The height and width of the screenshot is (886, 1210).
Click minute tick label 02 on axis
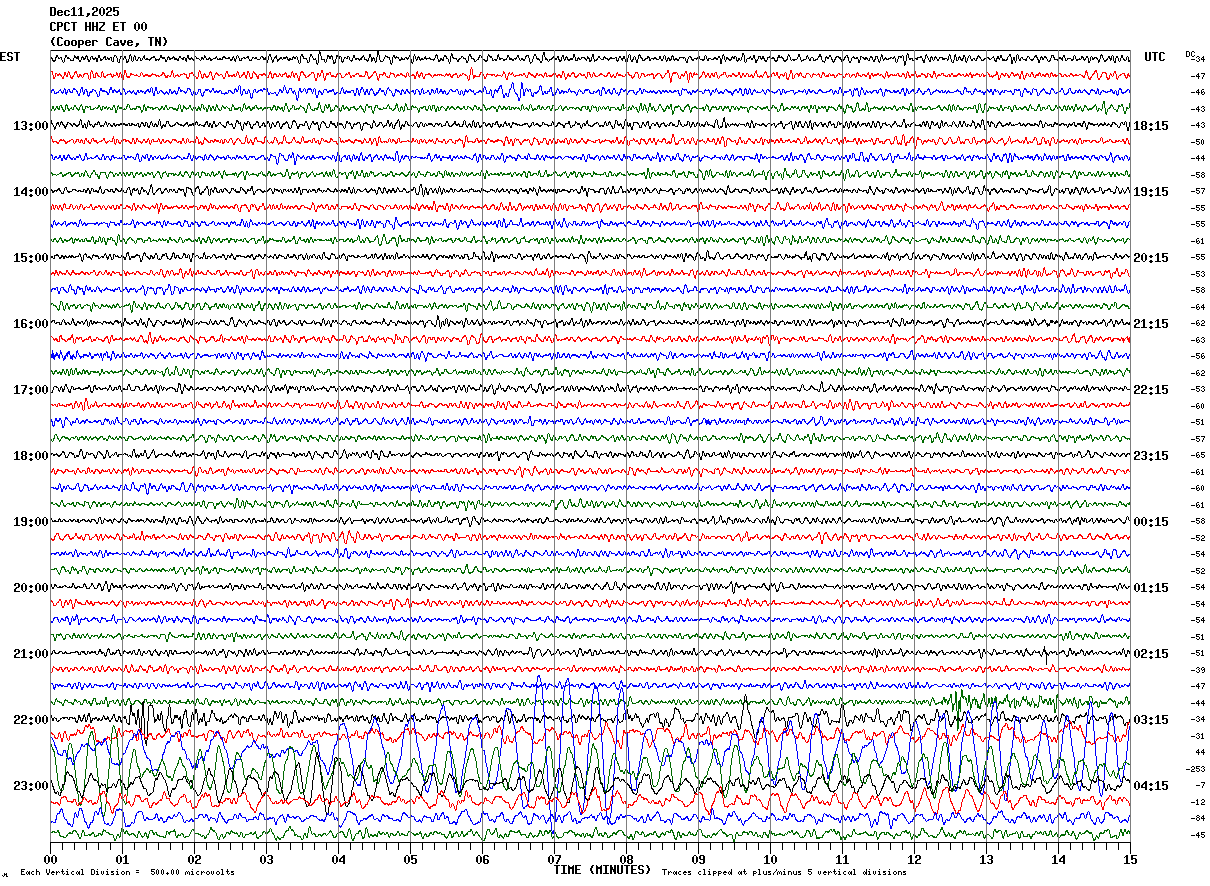[x=194, y=859]
